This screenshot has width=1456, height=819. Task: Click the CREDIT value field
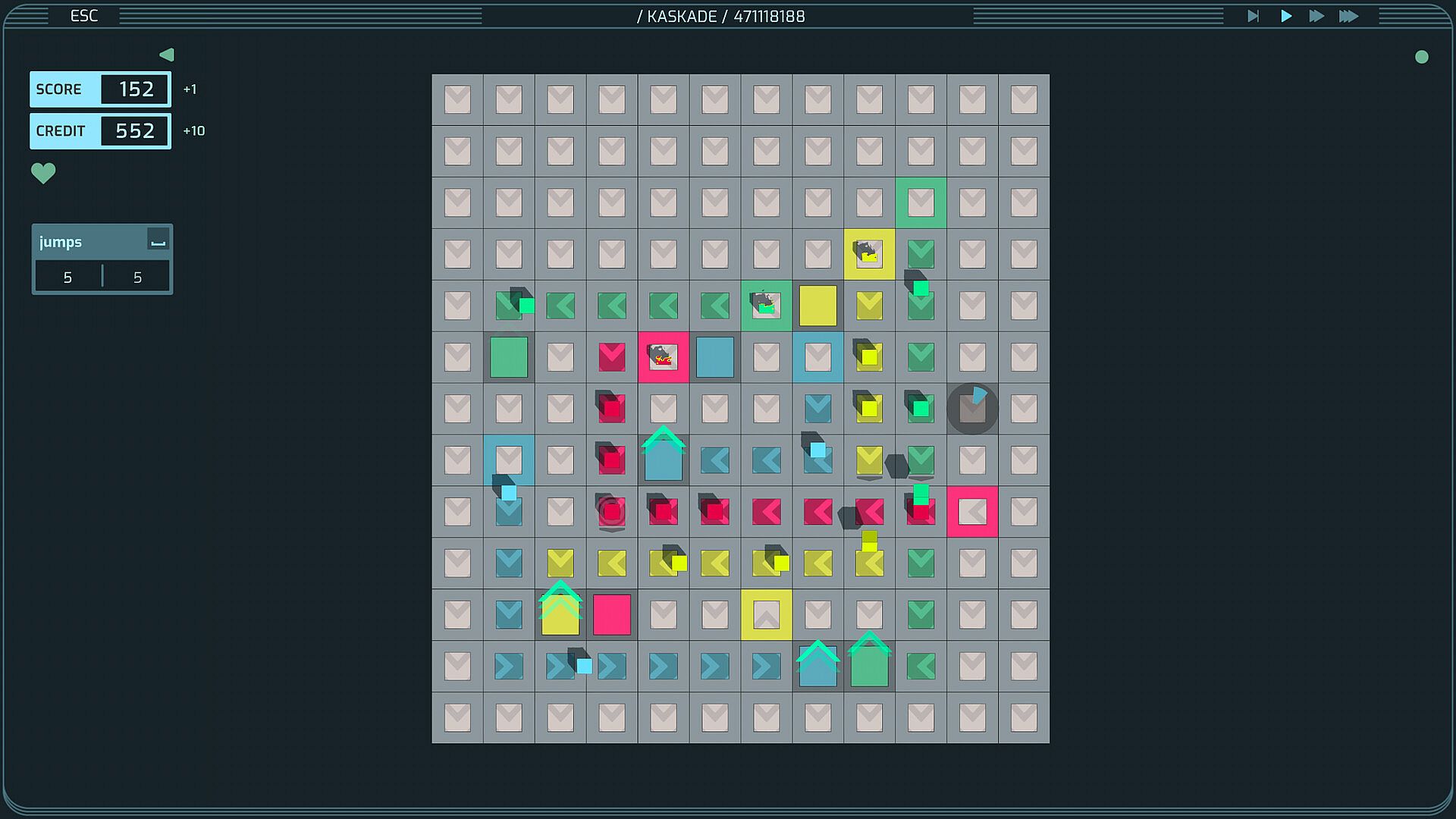tap(136, 131)
